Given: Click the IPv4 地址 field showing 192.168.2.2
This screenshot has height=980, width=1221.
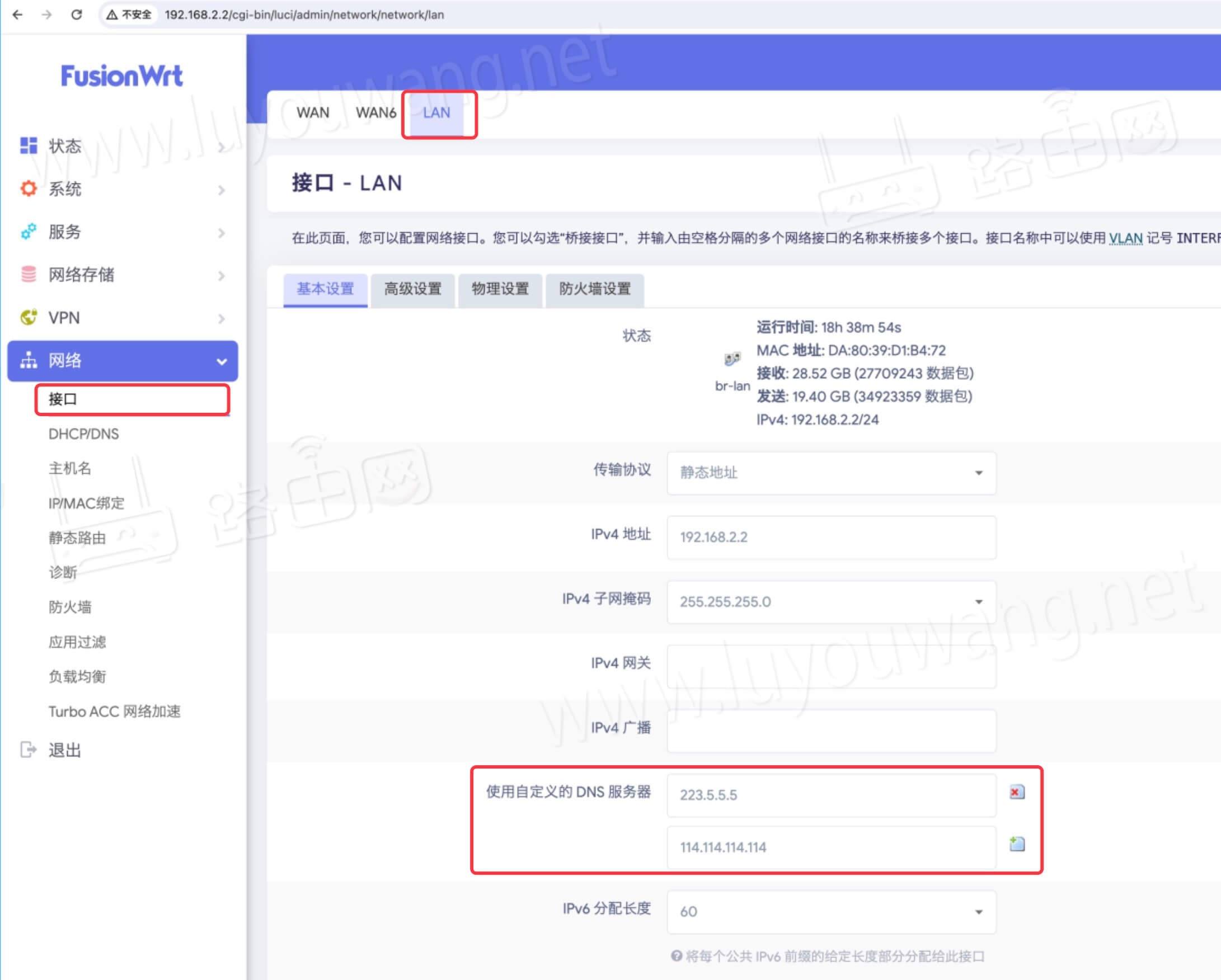Looking at the screenshot, I should pos(831,538).
